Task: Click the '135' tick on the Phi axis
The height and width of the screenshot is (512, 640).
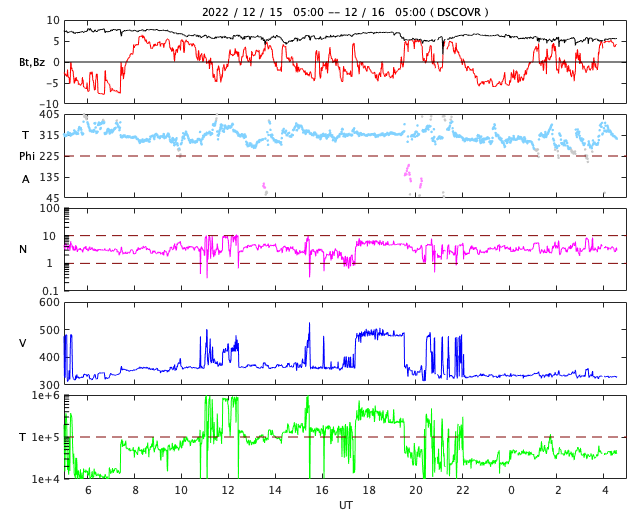Action: [49, 177]
